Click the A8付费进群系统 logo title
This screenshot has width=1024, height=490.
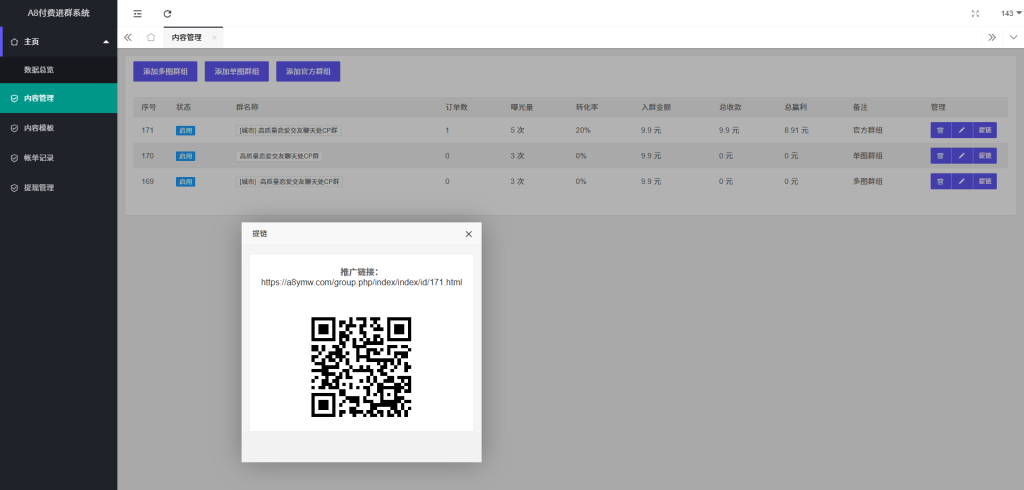pos(59,13)
